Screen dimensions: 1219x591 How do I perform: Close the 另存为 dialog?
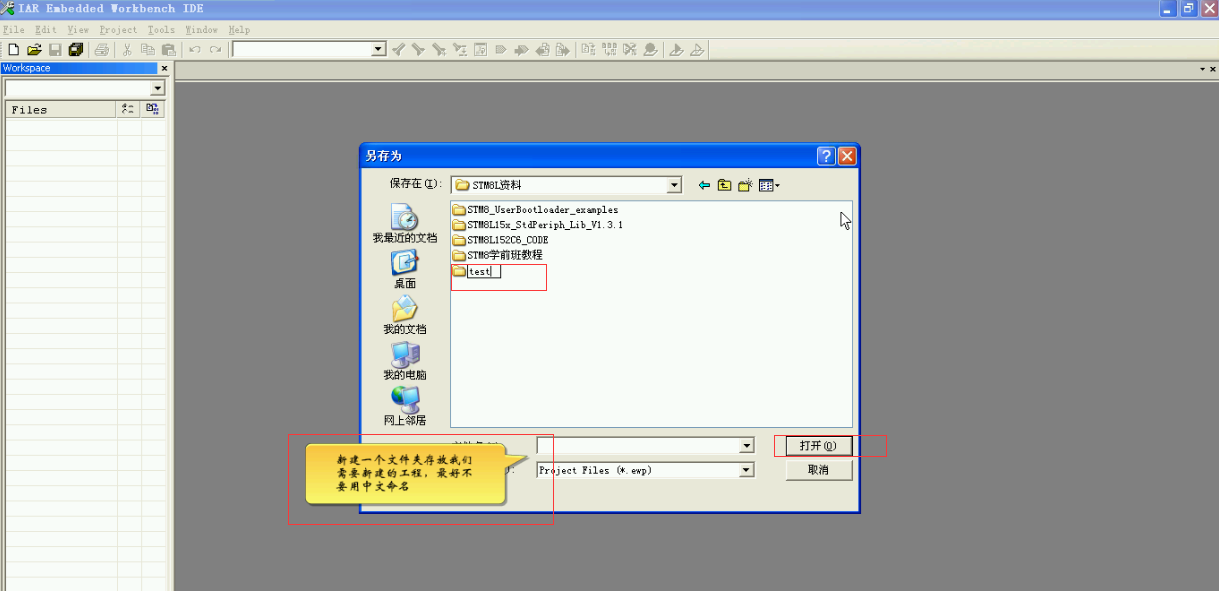tap(847, 156)
